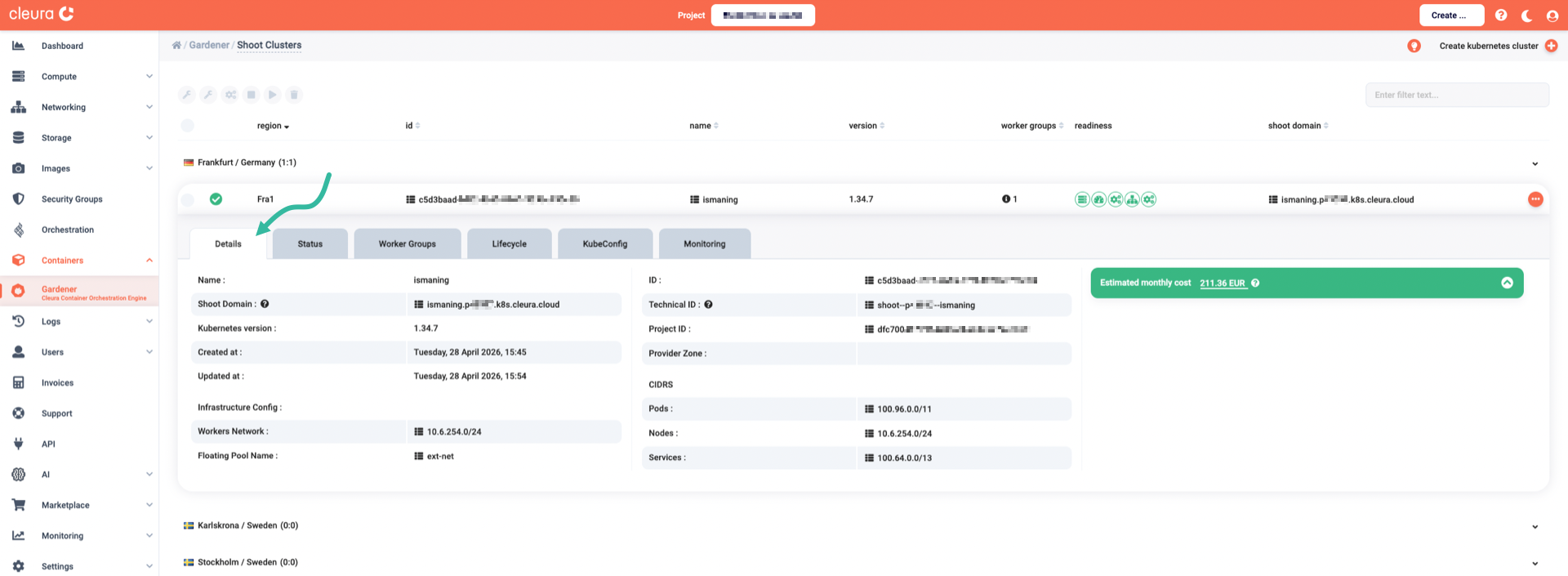The width and height of the screenshot is (1568, 576).
Task: Toggle dark mode moon icon
Action: pyautogui.click(x=1526, y=16)
